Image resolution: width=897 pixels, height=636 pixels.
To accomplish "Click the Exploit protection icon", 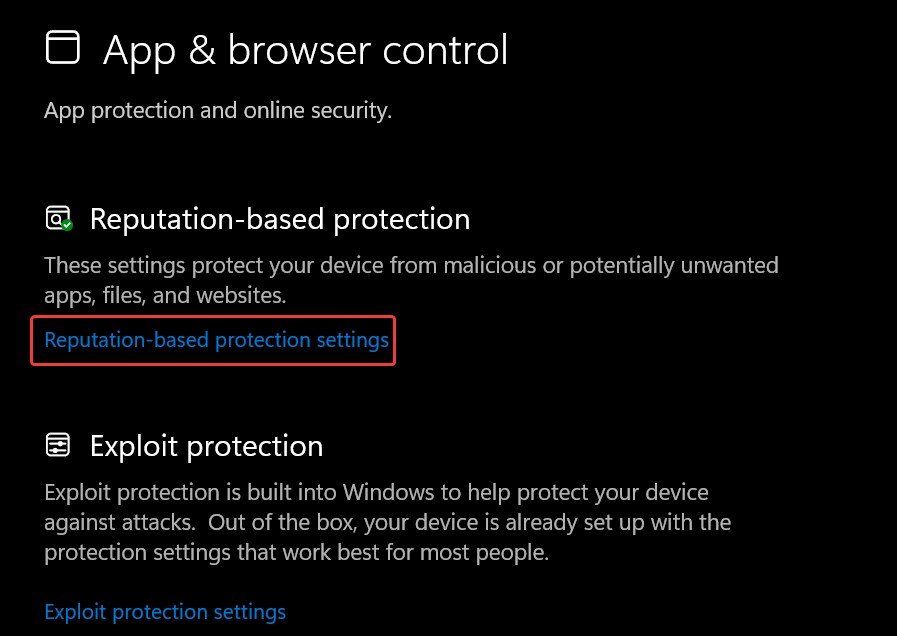I will [x=58, y=445].
